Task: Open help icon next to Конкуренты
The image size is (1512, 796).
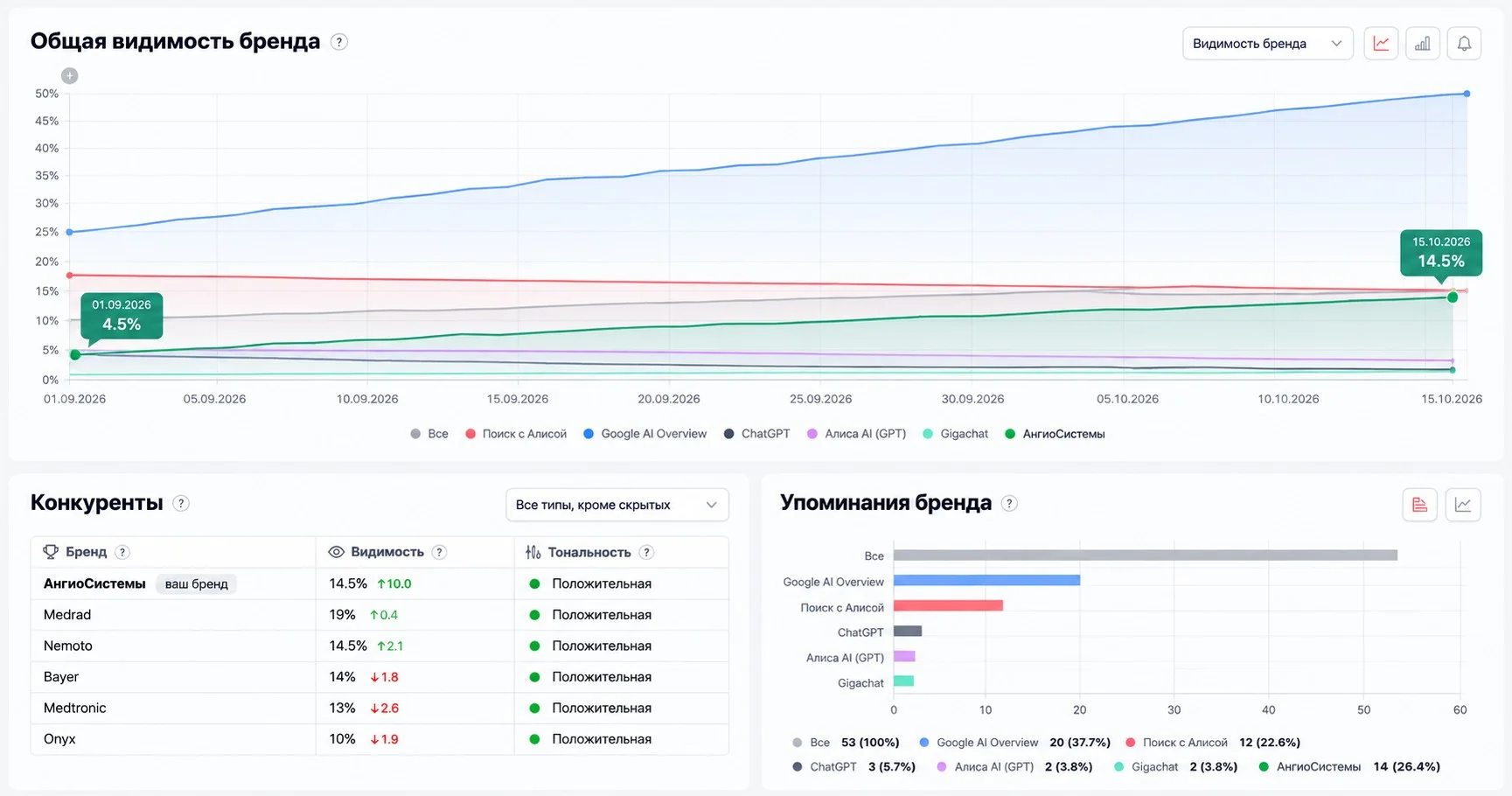Action: pos(181,503)
